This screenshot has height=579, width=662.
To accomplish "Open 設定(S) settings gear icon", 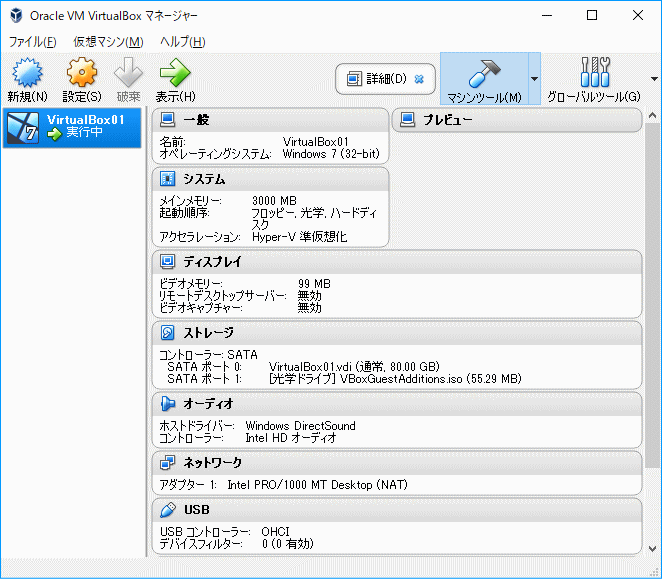I will pos(81,72).
